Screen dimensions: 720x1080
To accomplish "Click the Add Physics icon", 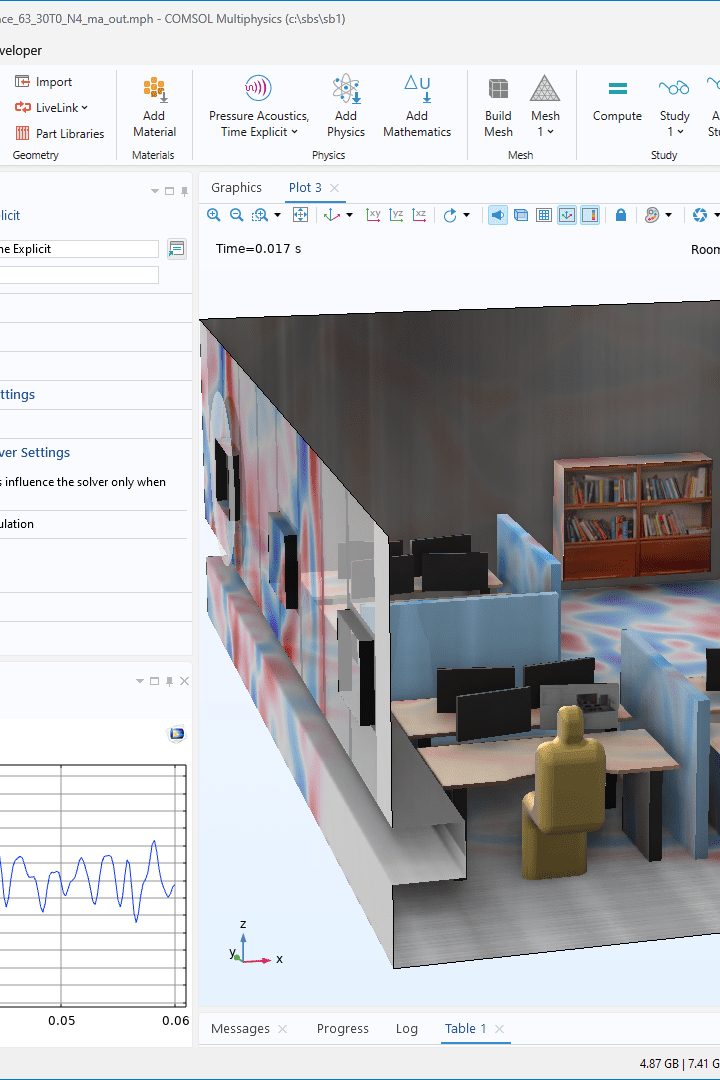I will coord(346,107).
